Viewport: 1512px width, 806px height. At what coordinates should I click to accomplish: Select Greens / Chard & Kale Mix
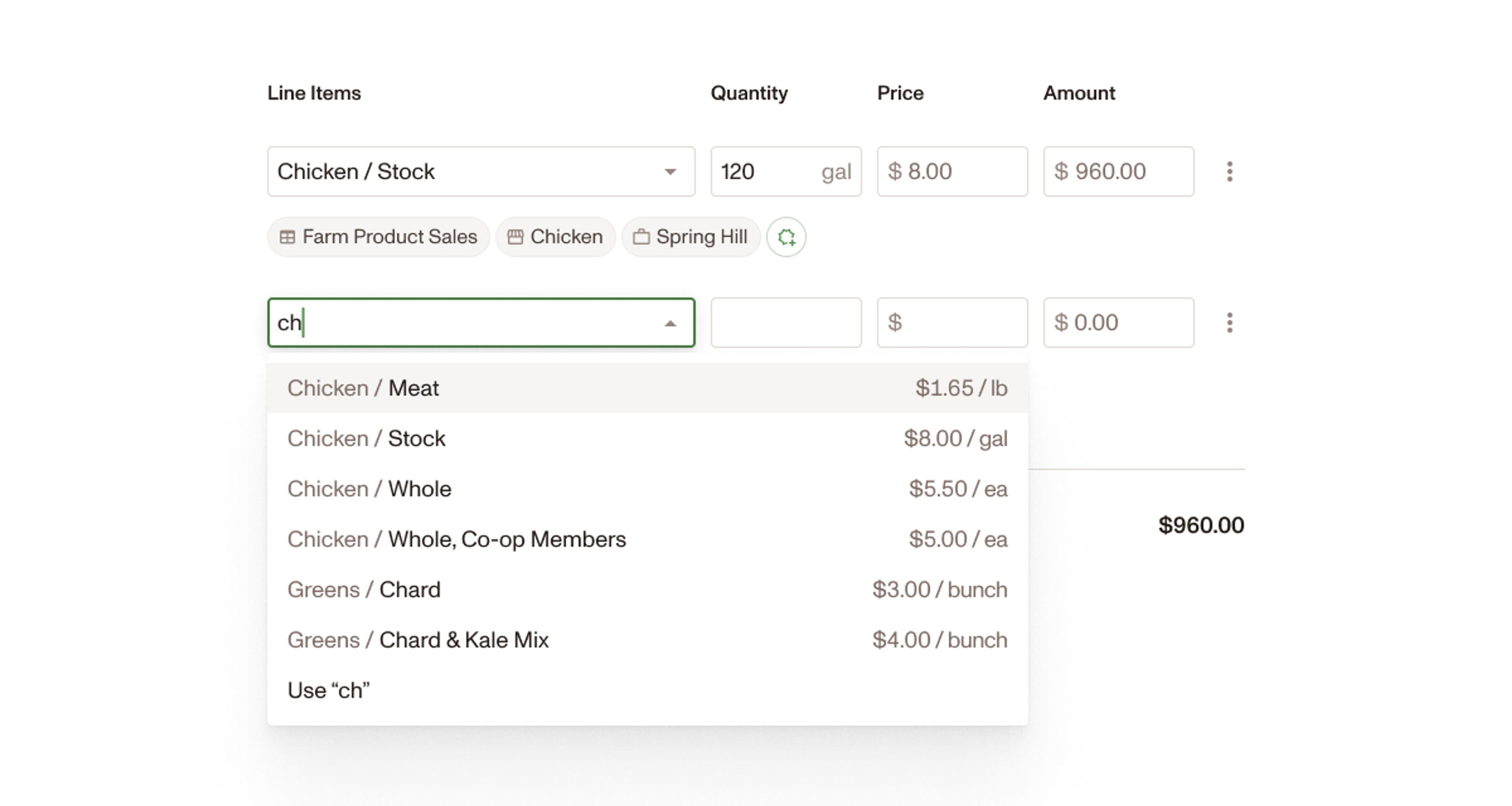pos(647,640)
